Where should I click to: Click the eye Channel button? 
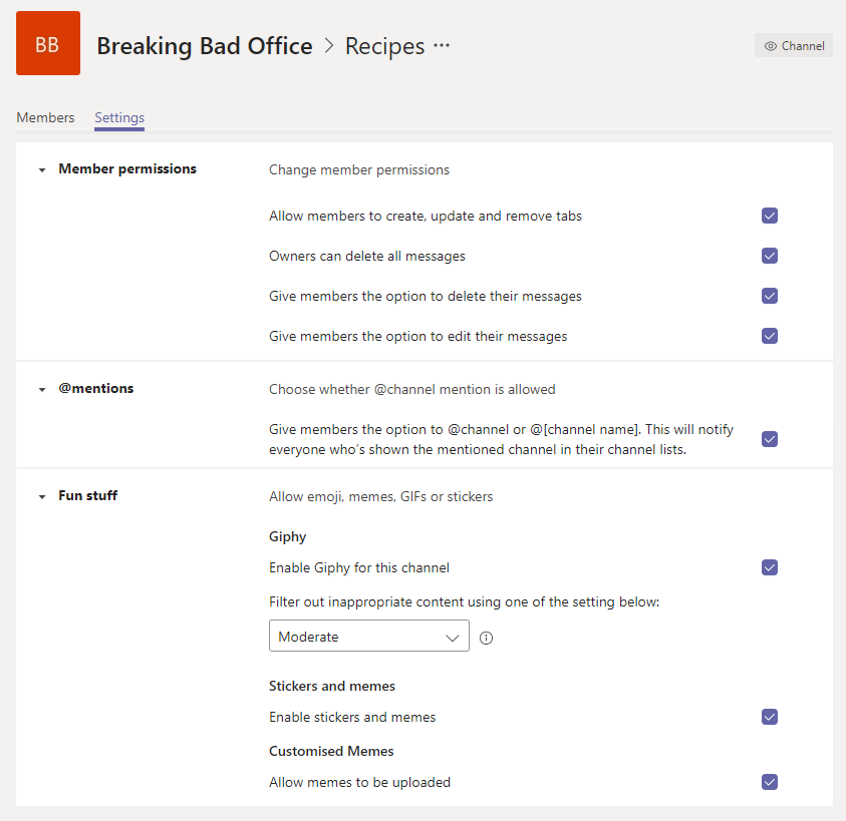[x=793, y=46]
